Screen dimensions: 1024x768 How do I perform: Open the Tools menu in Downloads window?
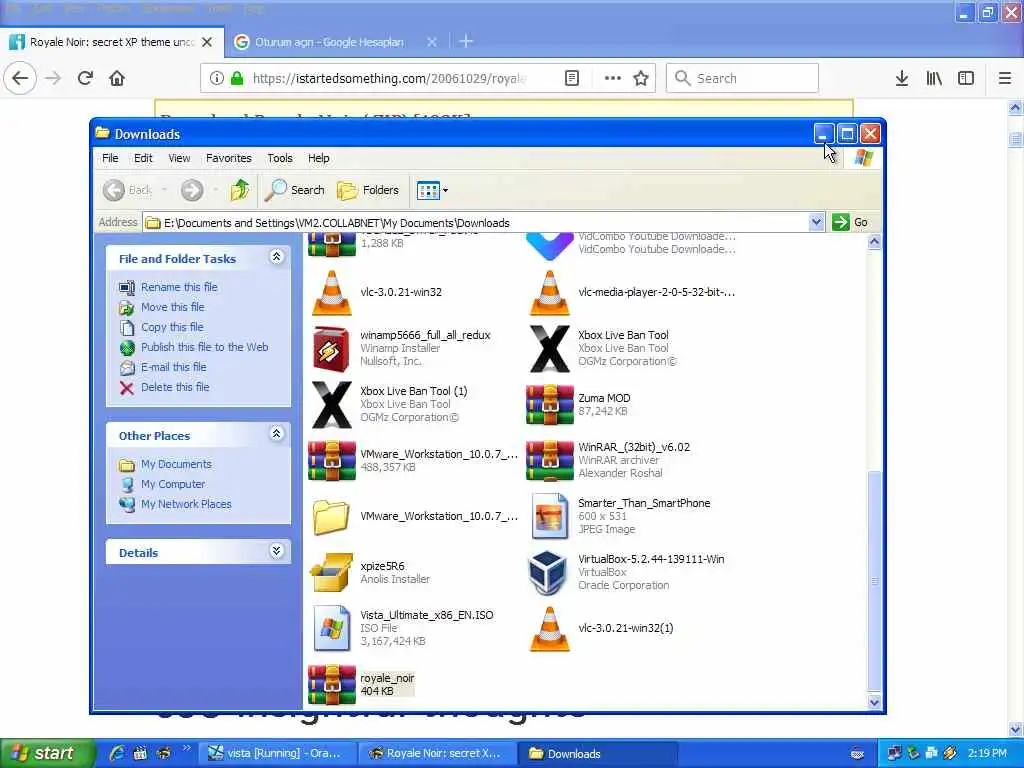pyautogui.click(x=280, y=158)
